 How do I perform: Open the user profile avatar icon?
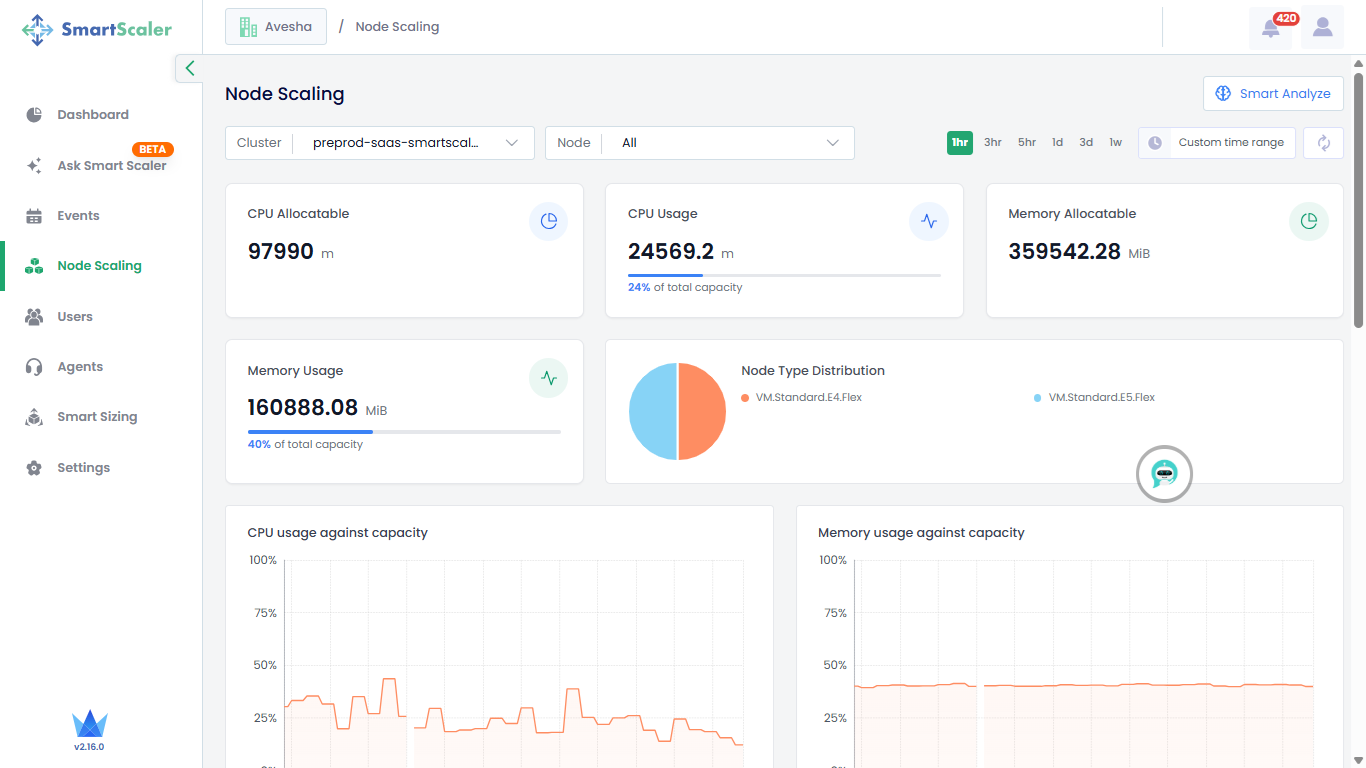click(x=1322, y=28)
